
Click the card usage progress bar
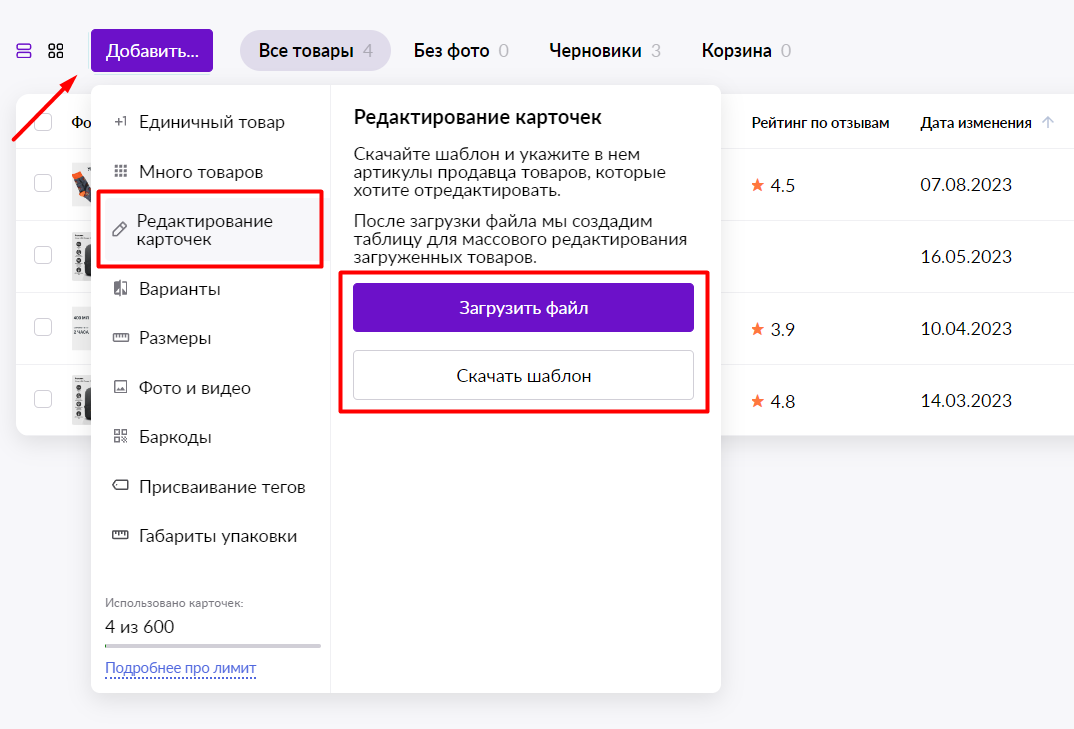(x=213, y=645)
